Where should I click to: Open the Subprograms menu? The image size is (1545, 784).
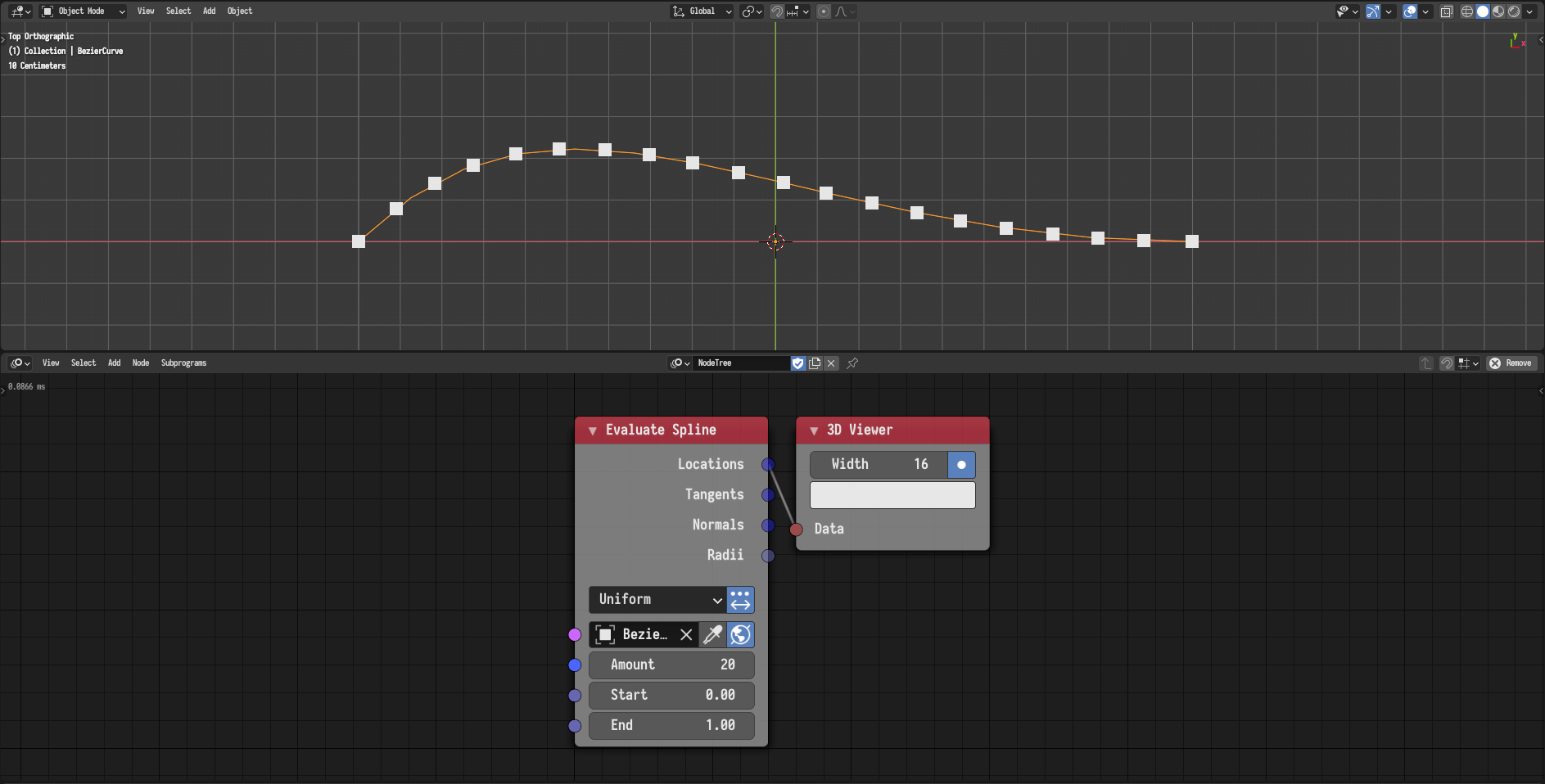(x=183, y=363)
